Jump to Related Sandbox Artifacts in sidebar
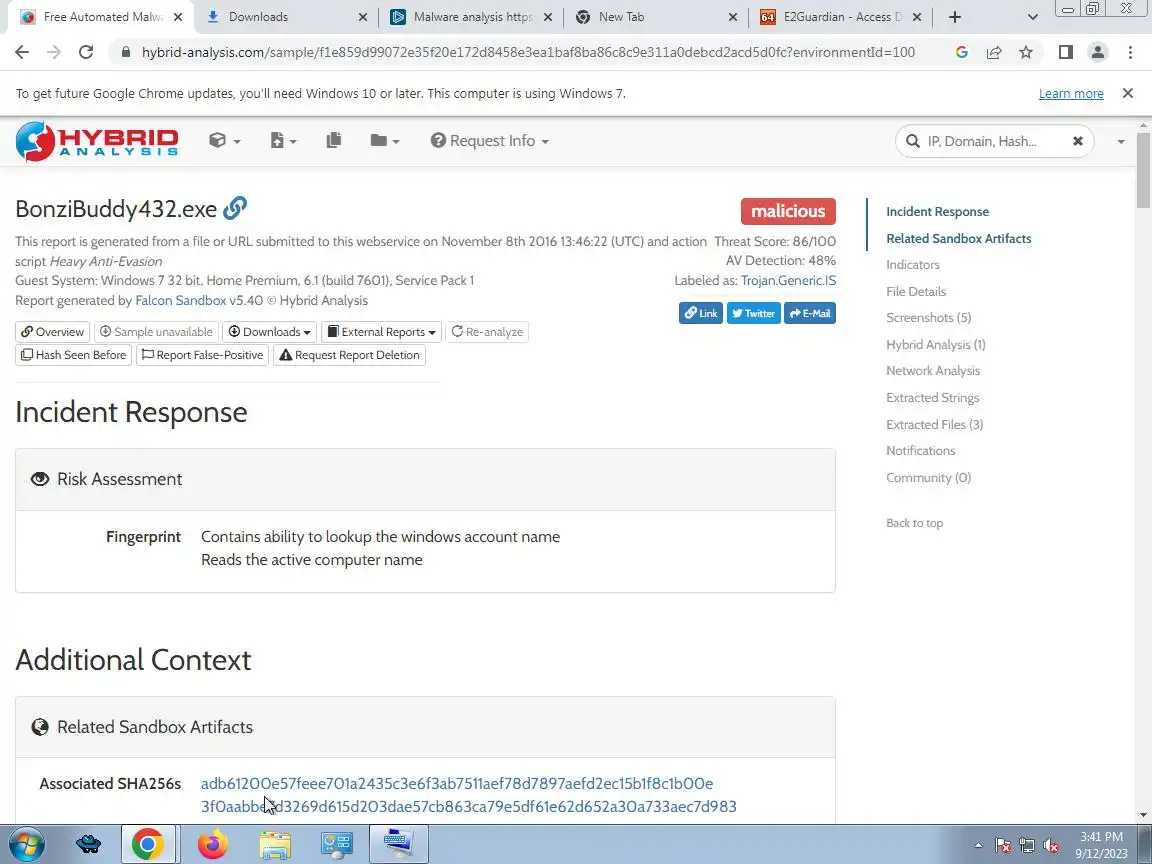Image resolution: width=1152 pixels, height=864 pixels. [959, 239]
